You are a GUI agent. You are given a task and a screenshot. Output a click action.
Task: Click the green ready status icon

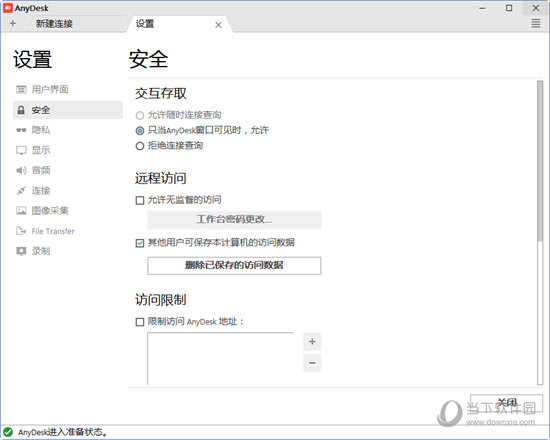pyautogui.click(x=8, y=432)
